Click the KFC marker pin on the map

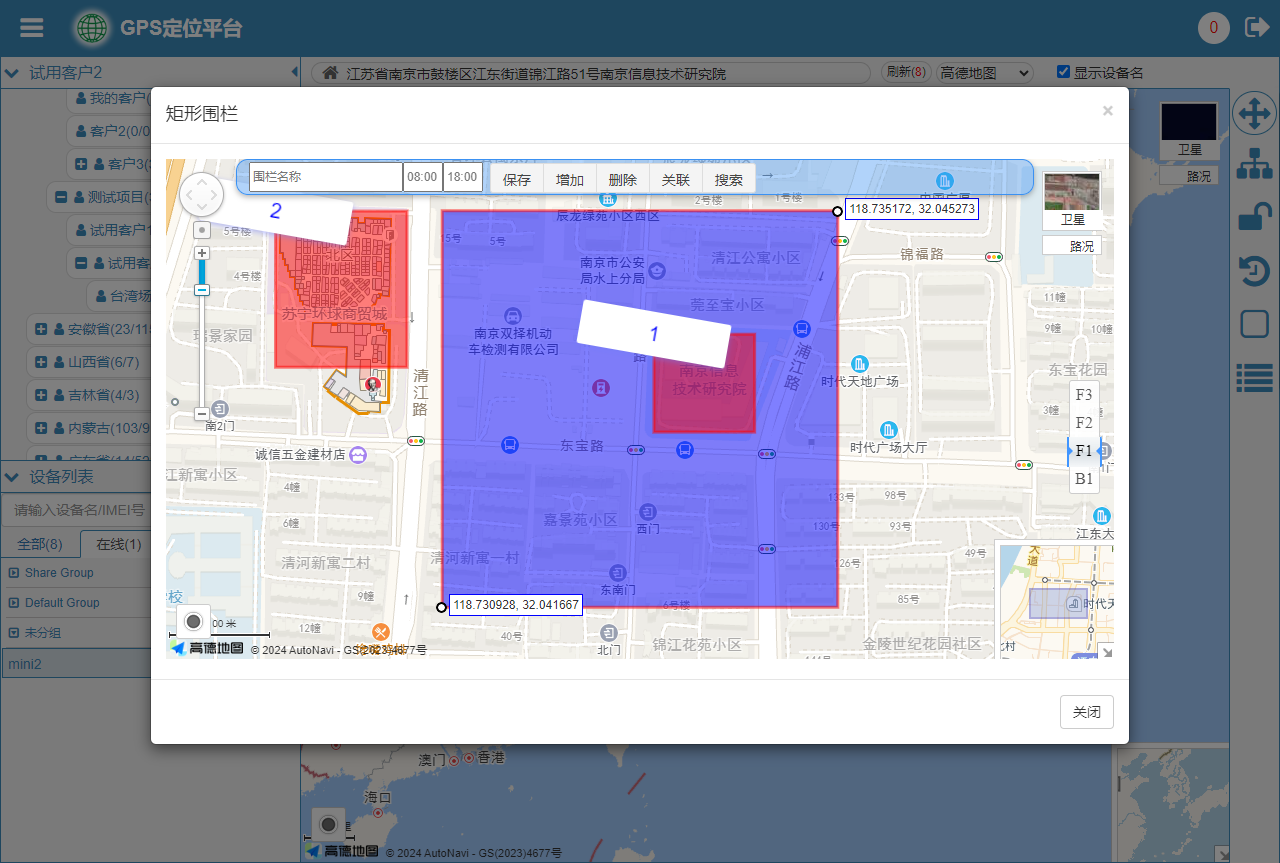click(373, 386)
